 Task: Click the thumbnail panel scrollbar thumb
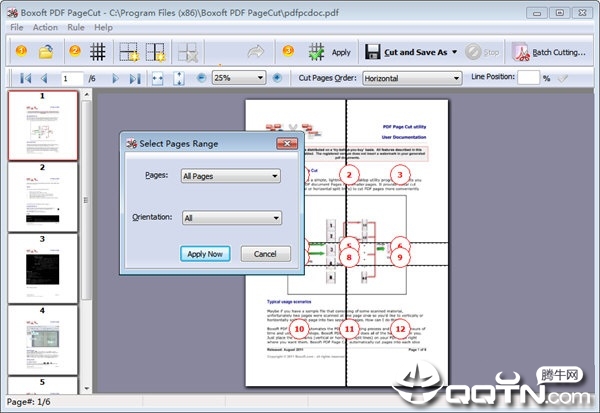[x=87, y=199]
